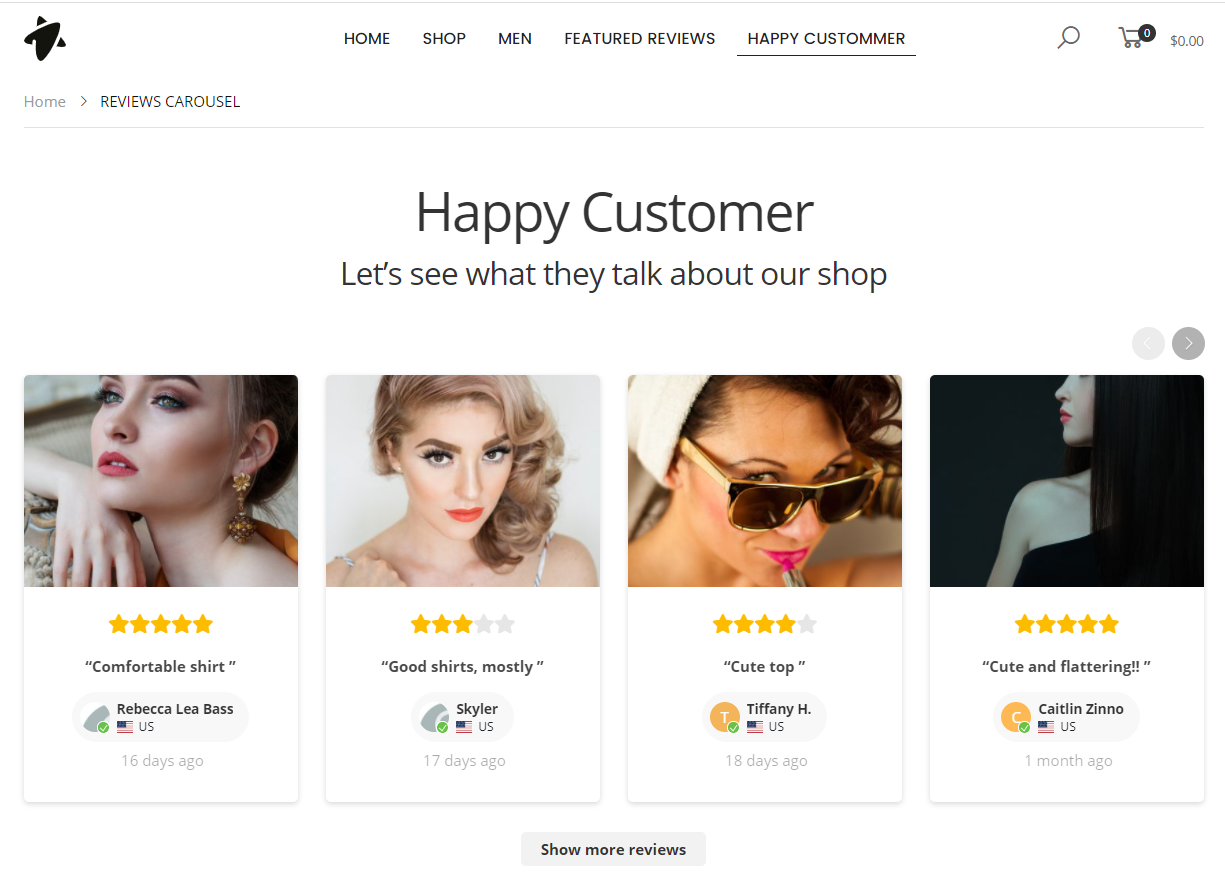The width and height of the screenshot is (1225, 874).
Task: Click Tiffany H.'s orange avatar icon
Action: coord(724,717)
